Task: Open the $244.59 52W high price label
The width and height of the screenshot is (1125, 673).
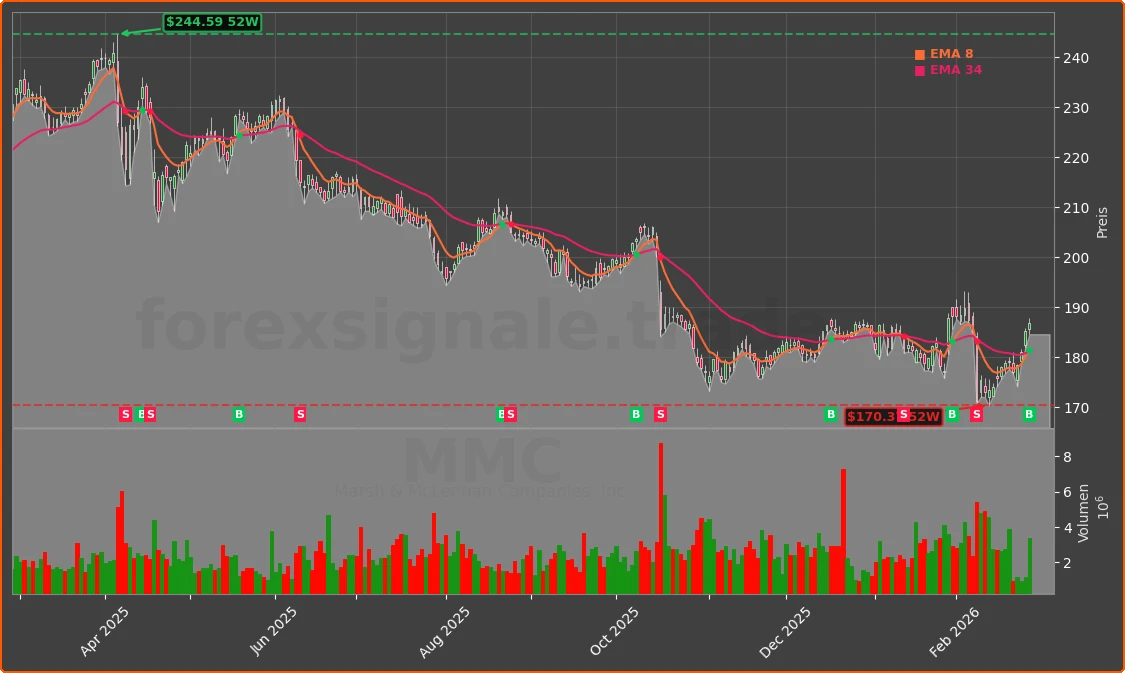Action: point(212,19)
